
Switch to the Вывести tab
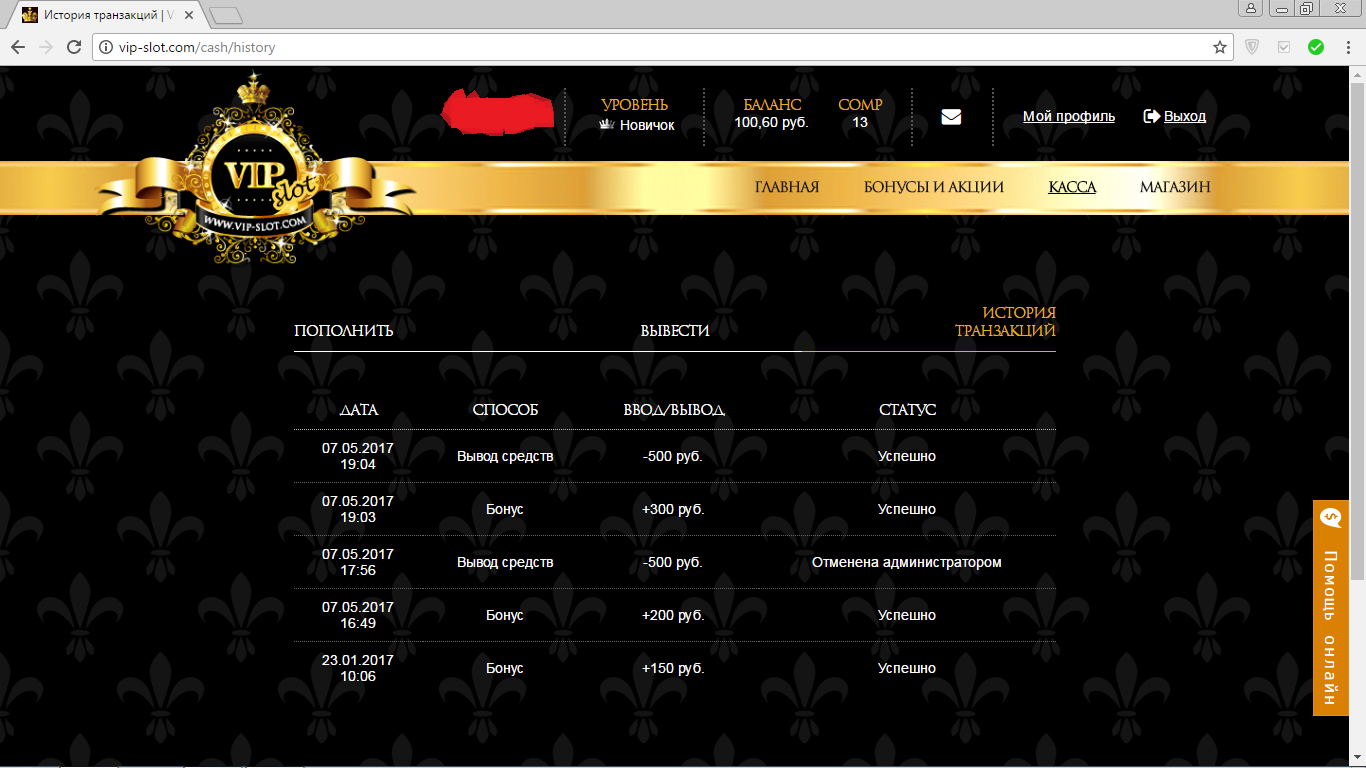tap(674, 331)
